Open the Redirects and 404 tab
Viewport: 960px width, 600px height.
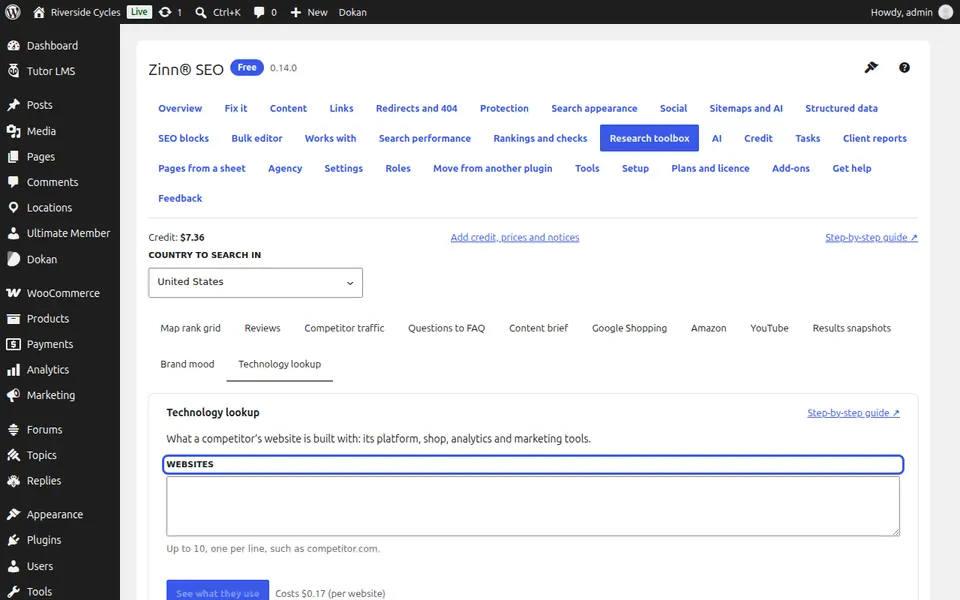(416, 108)
